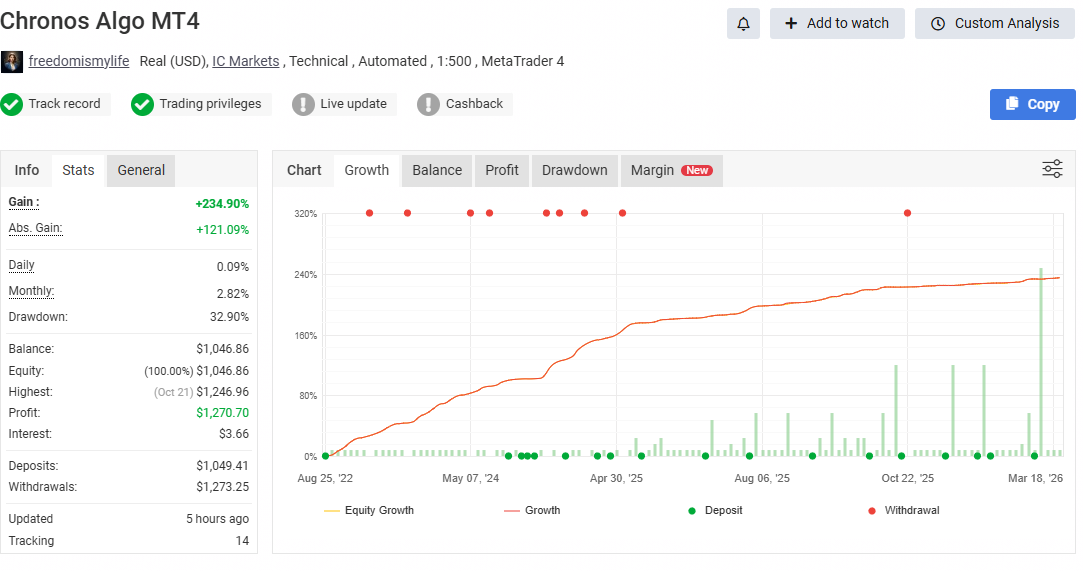The height and width of the screenshot is (571, 1083).
Task: Click the Live update label
Action: pos(354,104)
